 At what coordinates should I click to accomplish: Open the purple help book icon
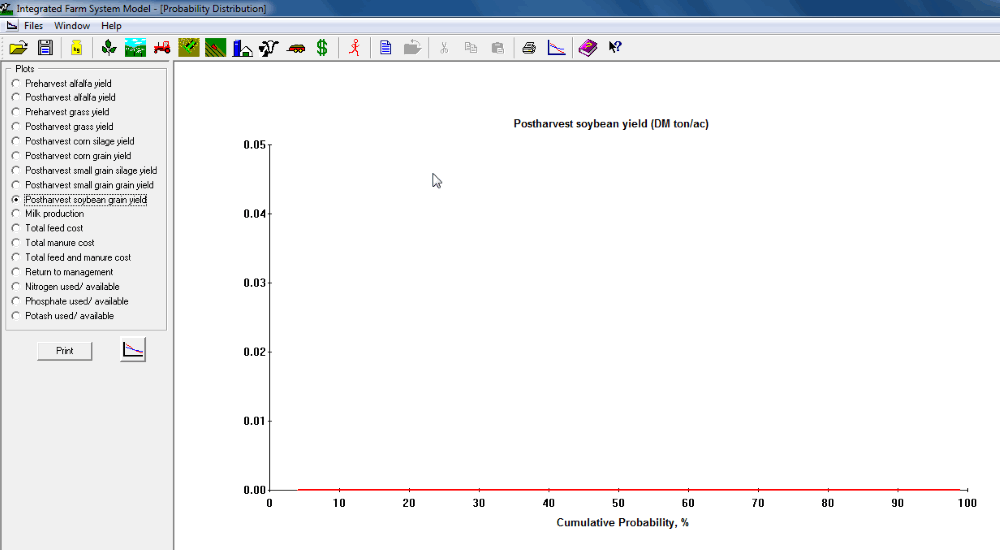588,48
